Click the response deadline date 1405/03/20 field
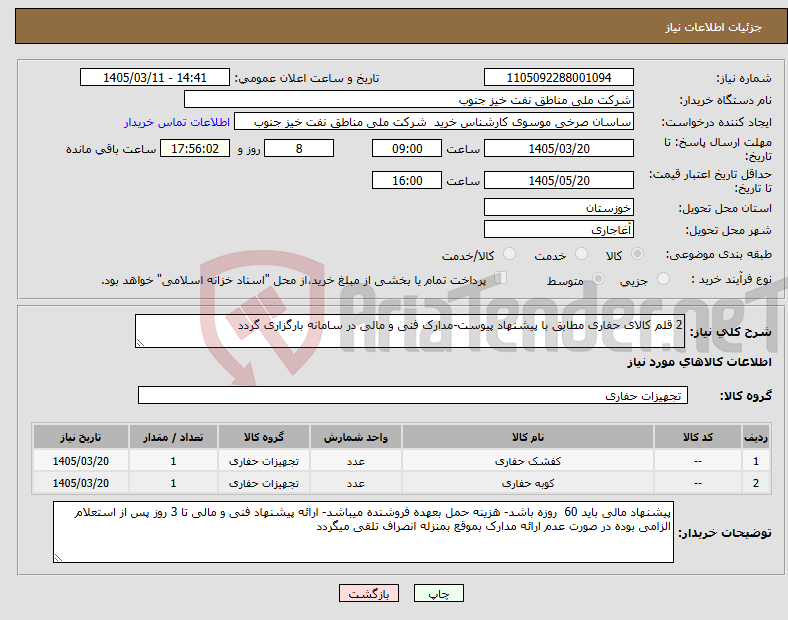 click(x=558, y=148)
